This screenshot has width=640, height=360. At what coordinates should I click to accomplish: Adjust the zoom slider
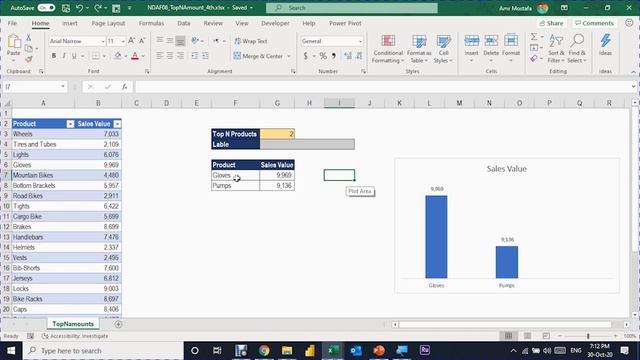[x=588, y=336]
